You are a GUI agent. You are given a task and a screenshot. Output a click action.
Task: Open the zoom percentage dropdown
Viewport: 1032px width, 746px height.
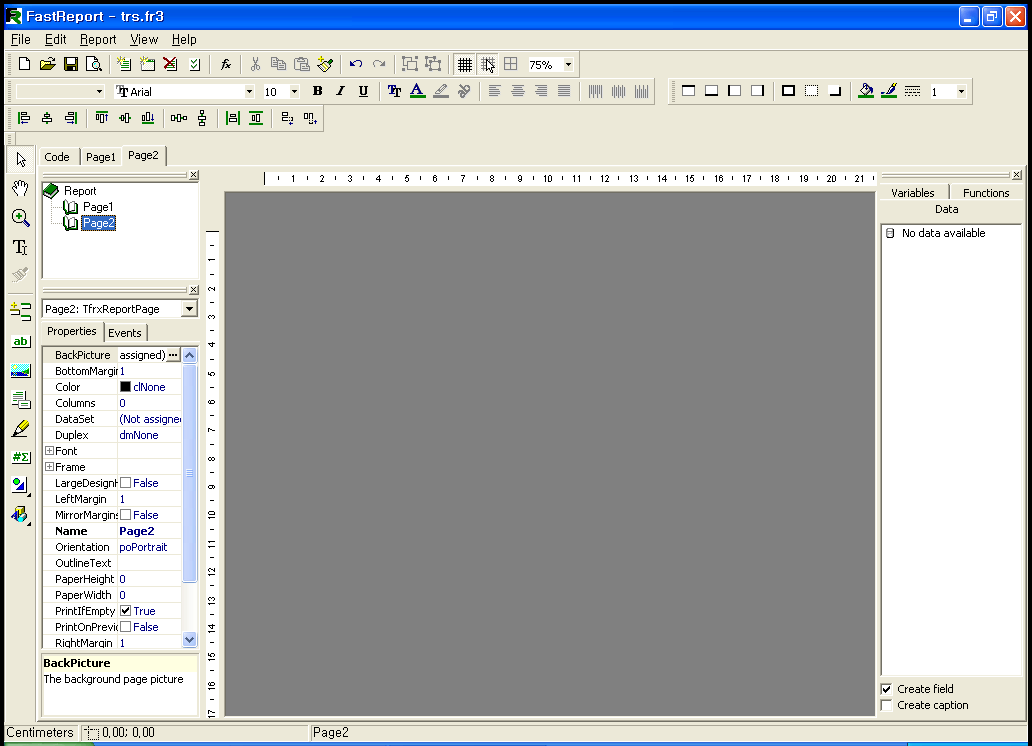click(x=568, y=64)
